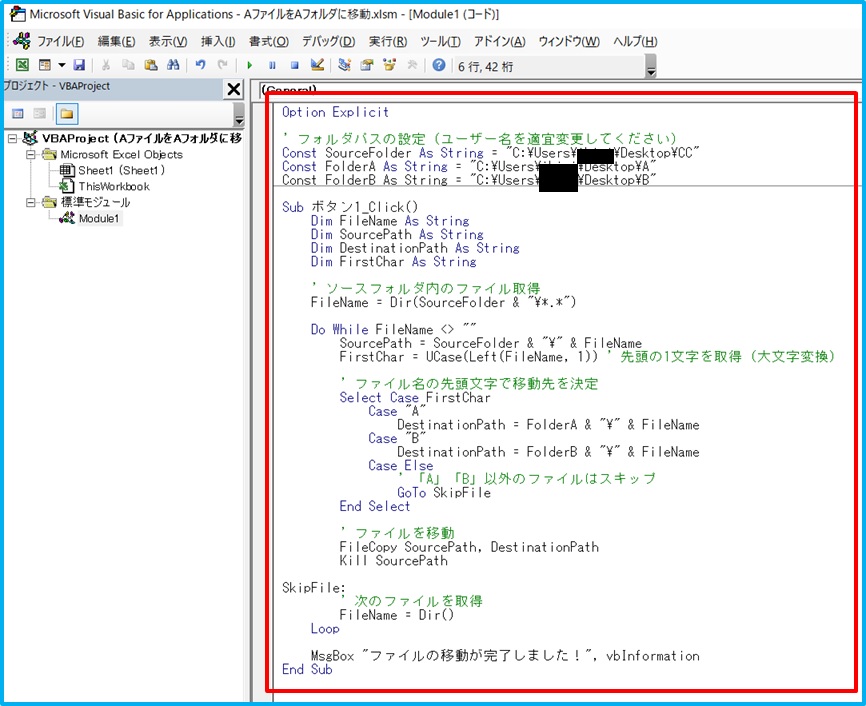Image resolution: width=866 pixels, height=706 pixels.
Task: Open the ファイル(F) menu
Action: (x=60, y=41)
